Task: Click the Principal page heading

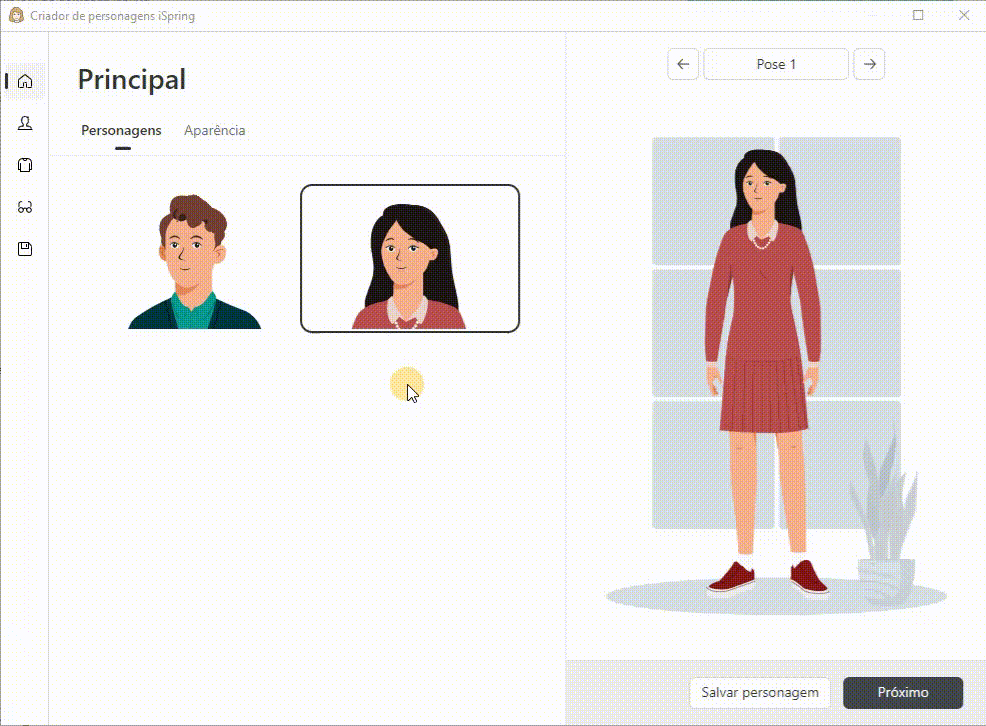Action: point(132,80)
